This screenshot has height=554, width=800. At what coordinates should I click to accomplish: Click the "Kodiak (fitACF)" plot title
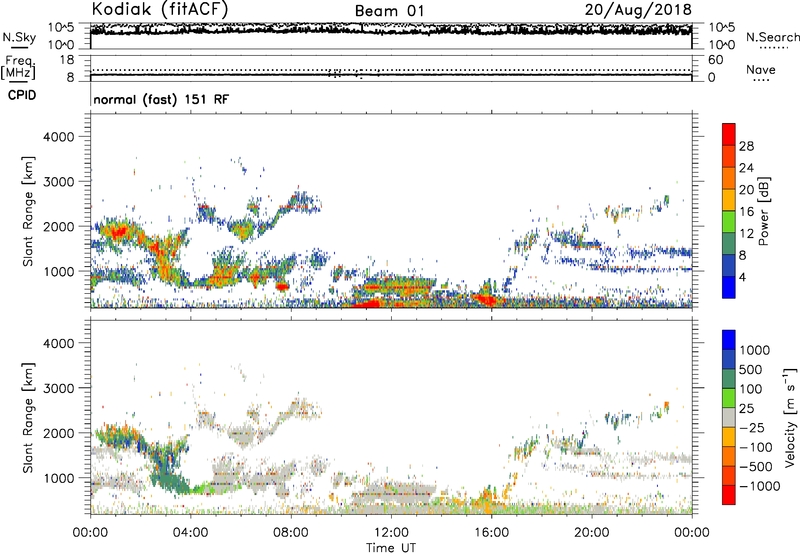[x=160, y=9]
